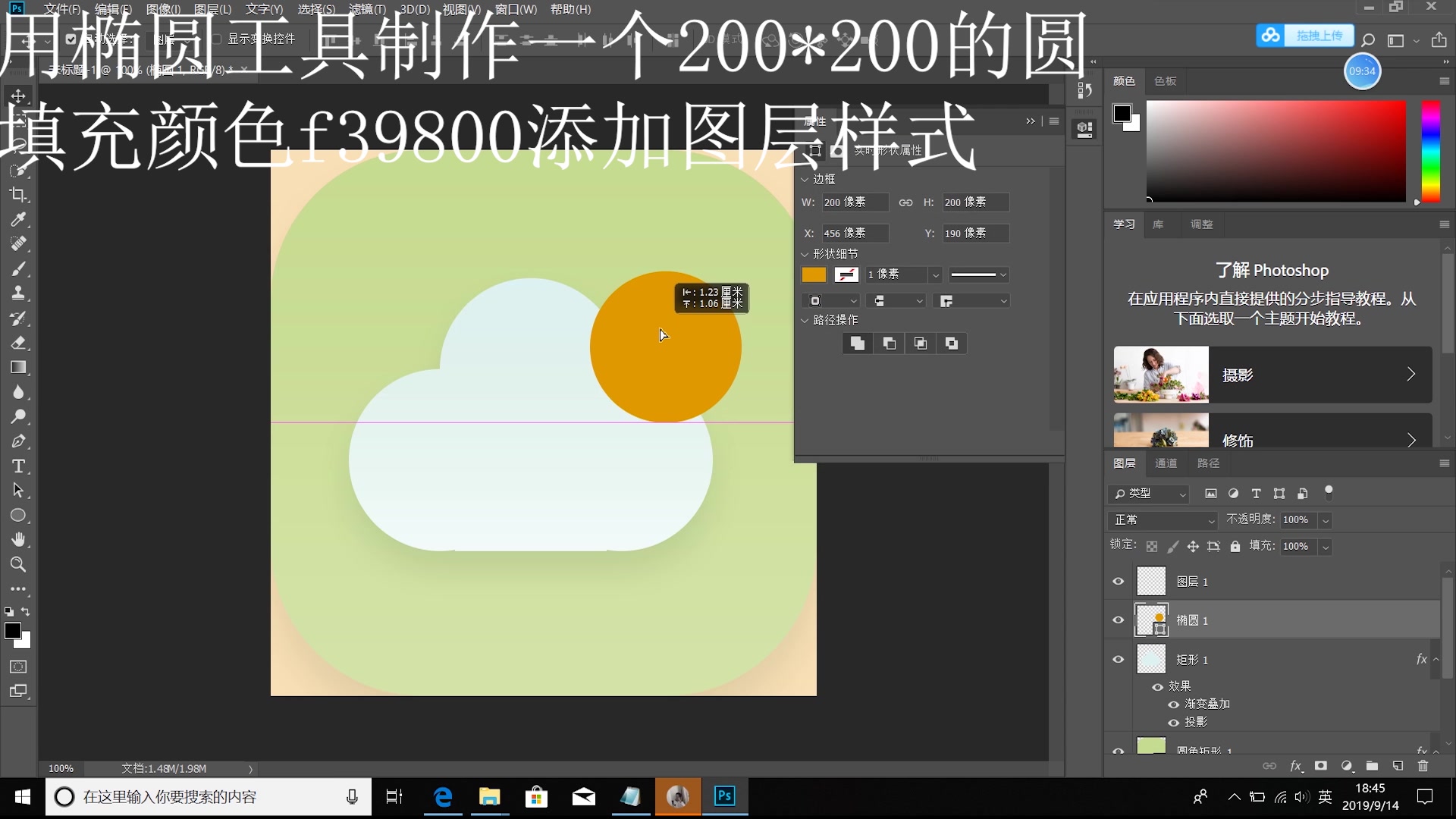Switch to the 色板 tab

click(1166, 81)
